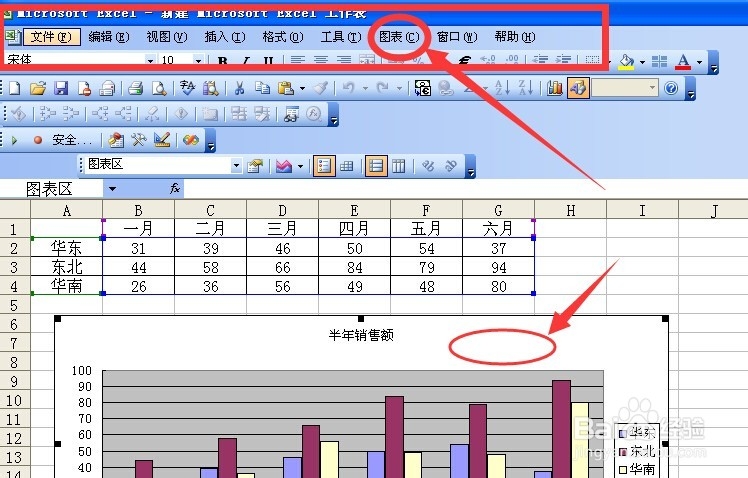This screenshot has height=478, width=748.
Task: Open the 视图(V) menu
Action: coord(166,37)
